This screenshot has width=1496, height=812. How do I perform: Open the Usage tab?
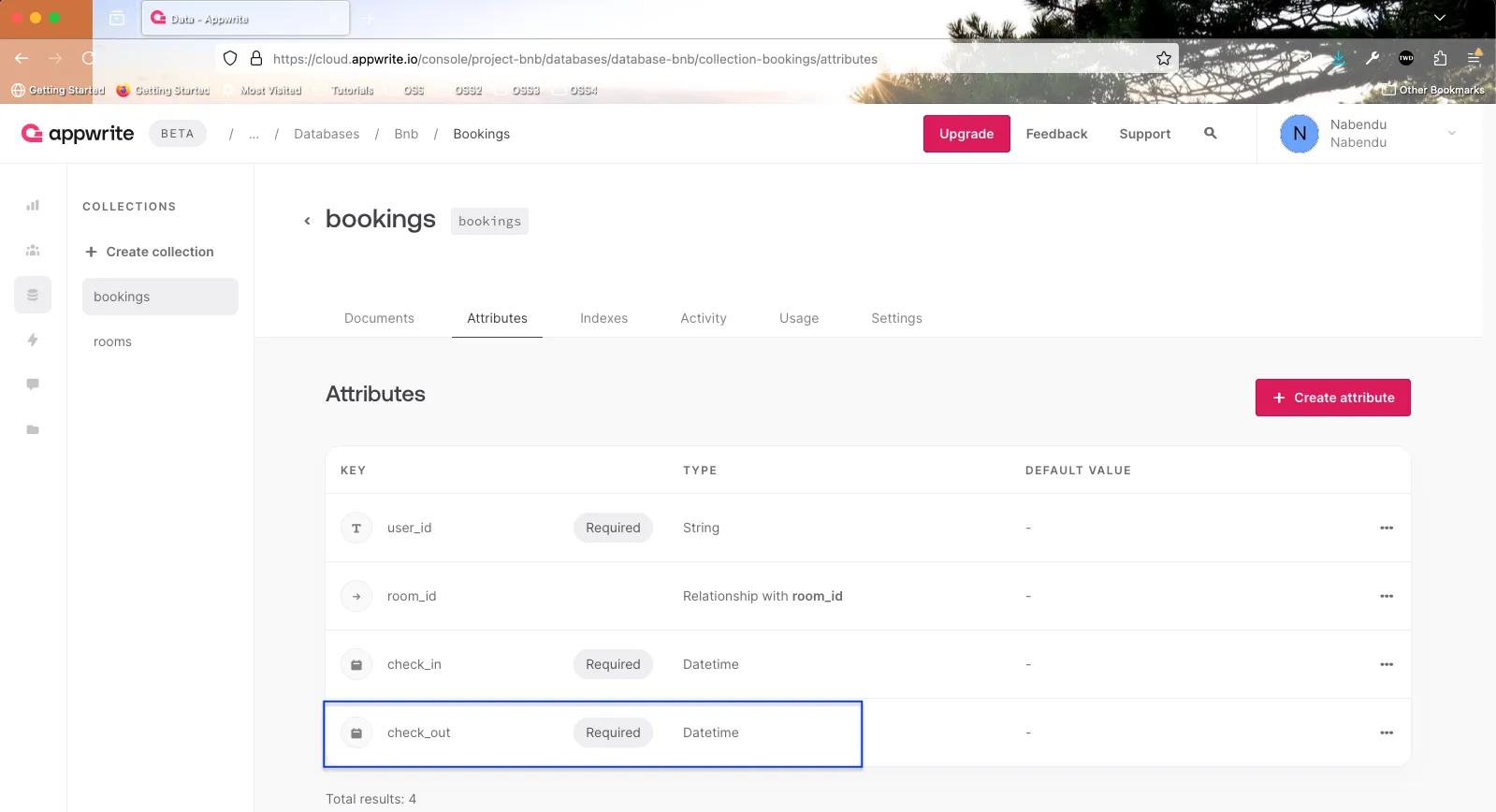pyautogui.click(x=799, y=318)
